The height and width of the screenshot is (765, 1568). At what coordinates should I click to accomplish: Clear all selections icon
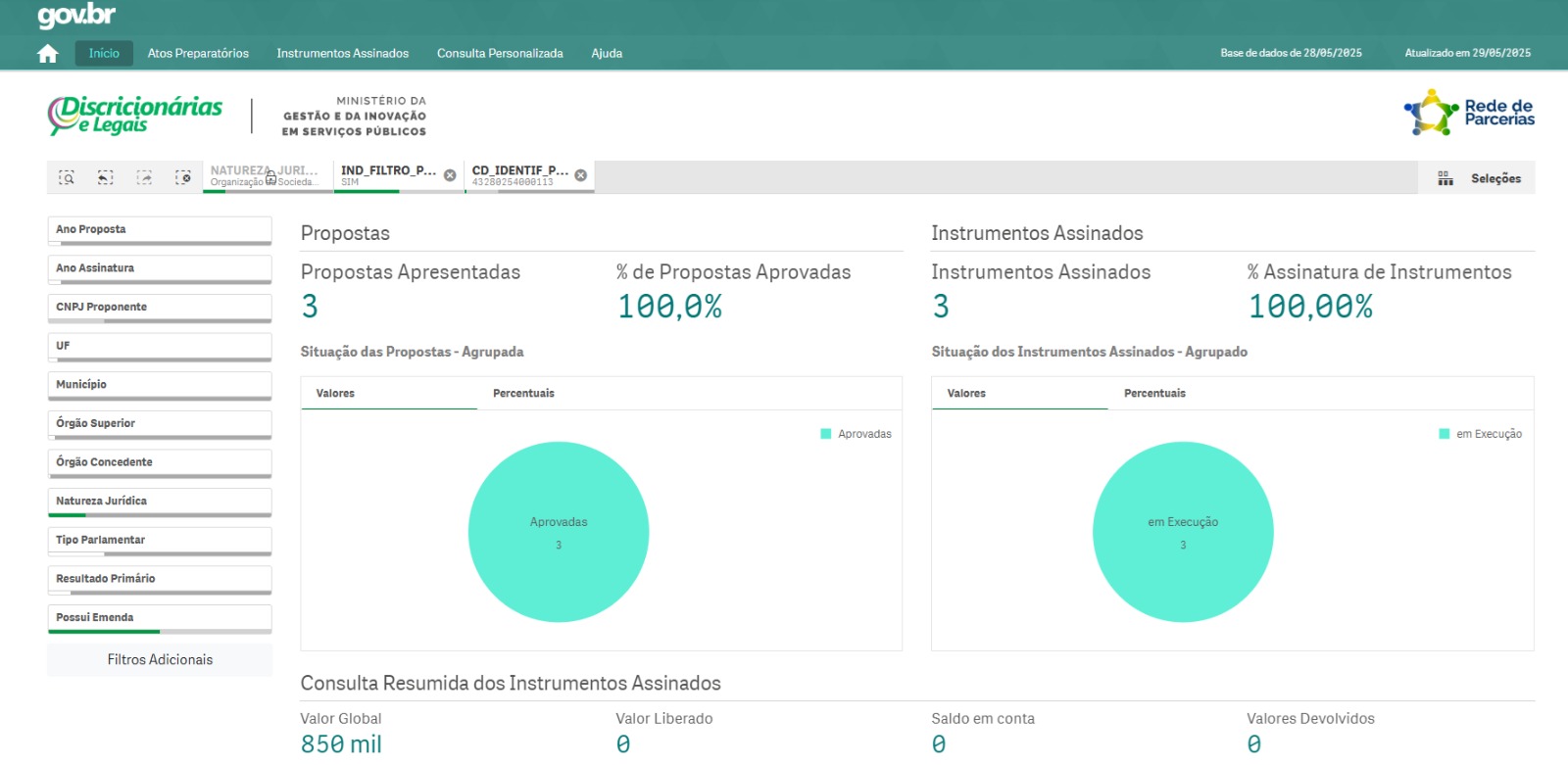click(x=183, y=177)
